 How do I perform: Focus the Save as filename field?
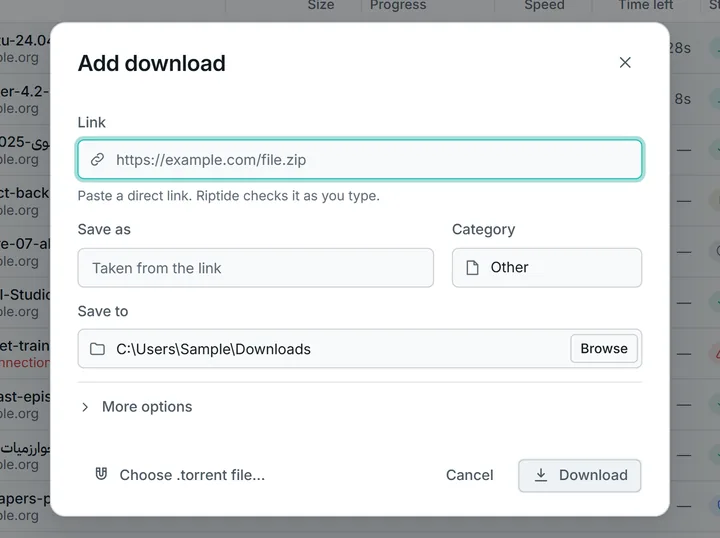click(256, 268)
